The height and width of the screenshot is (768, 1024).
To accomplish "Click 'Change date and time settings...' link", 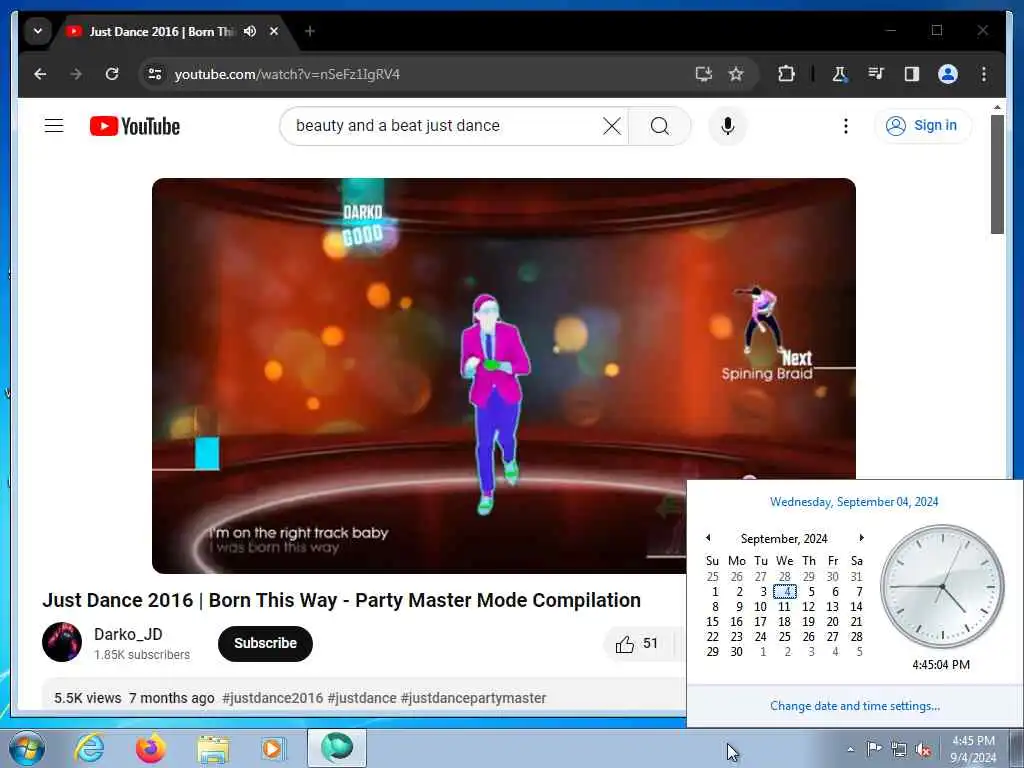I will (854, 706).
